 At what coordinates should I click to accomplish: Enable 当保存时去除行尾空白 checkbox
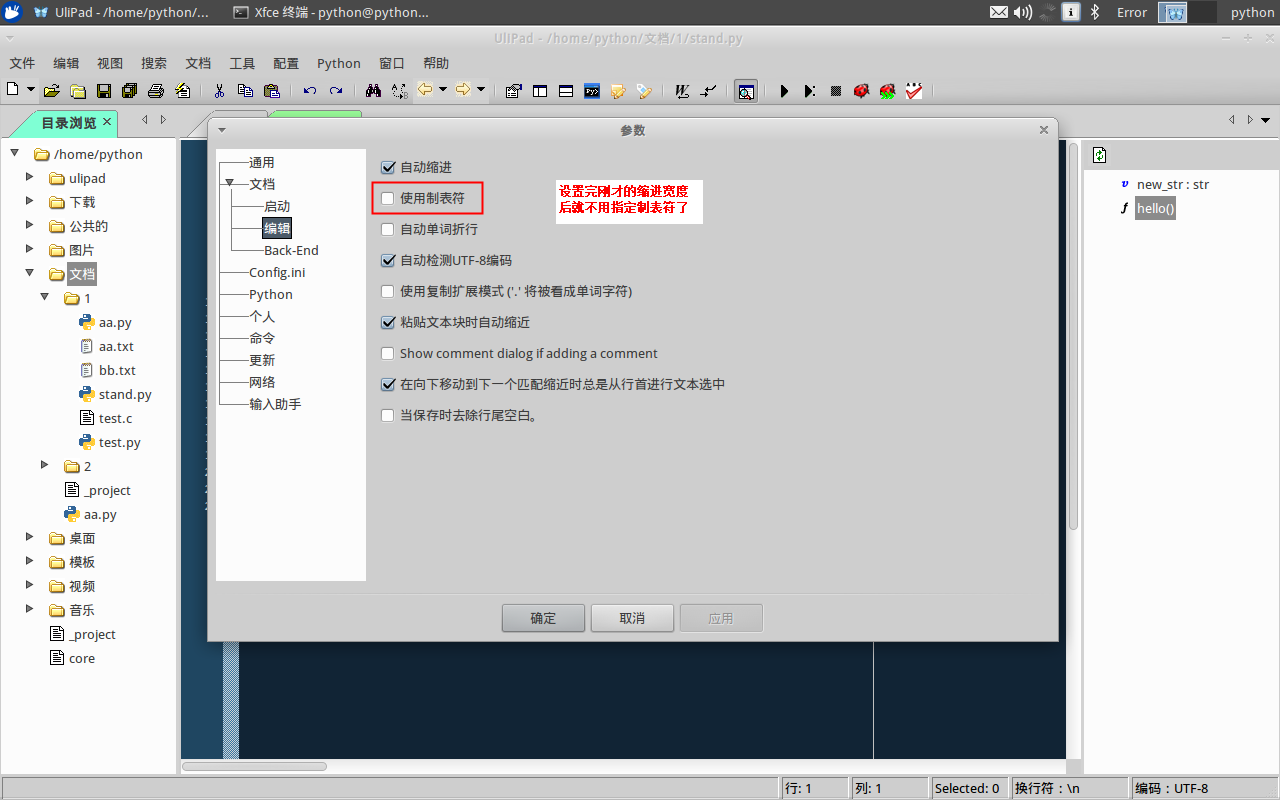click(x=388, y=415)
